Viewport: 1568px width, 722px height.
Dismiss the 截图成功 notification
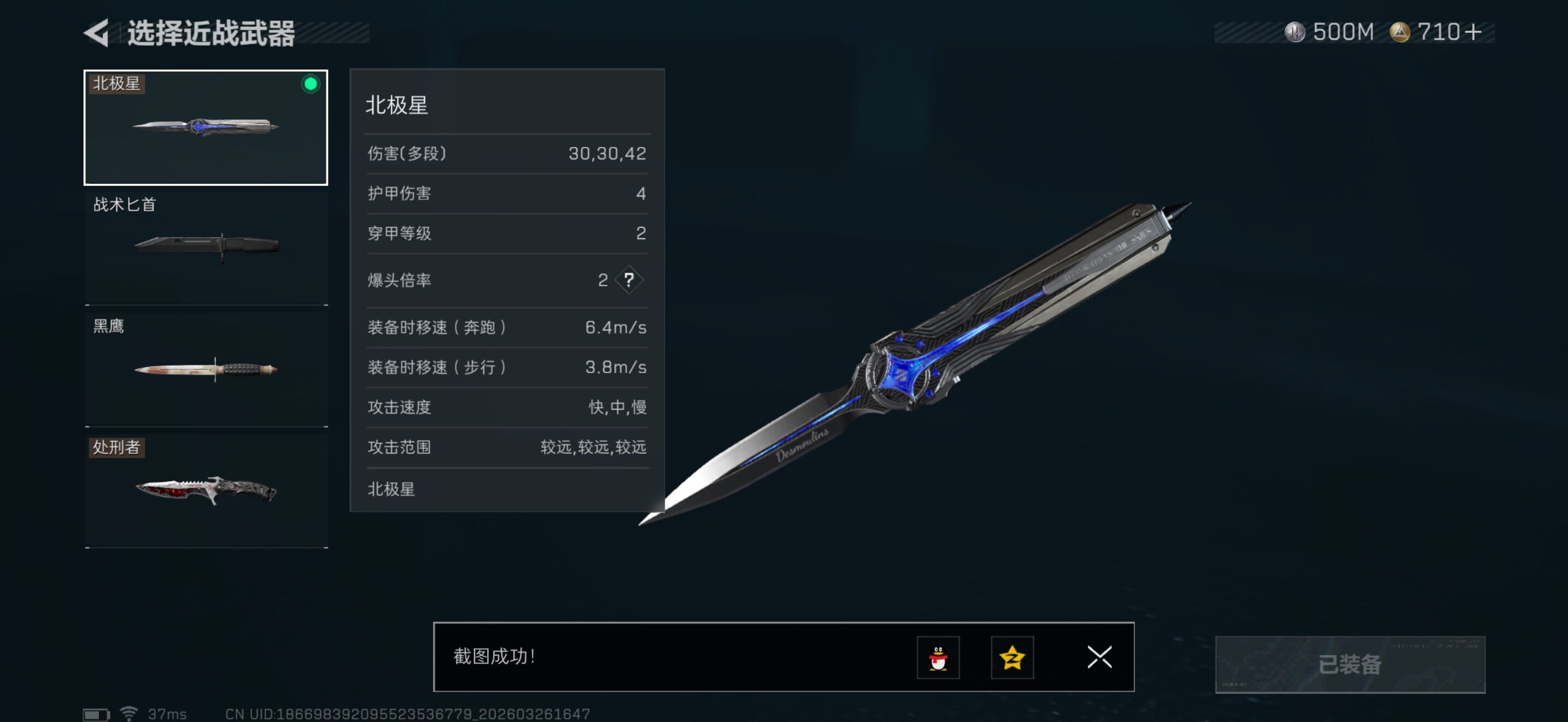tap(1099, 657)
